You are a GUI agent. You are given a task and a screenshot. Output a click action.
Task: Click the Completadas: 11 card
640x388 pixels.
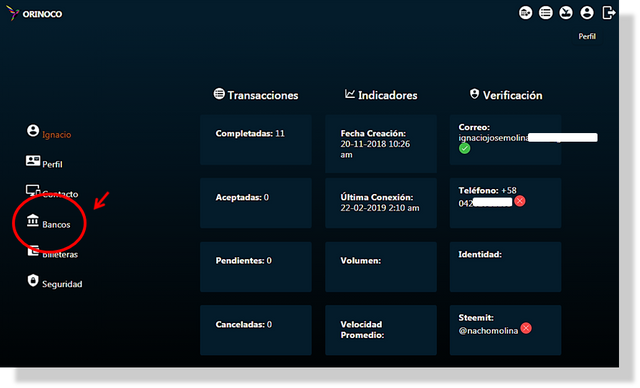256,140
